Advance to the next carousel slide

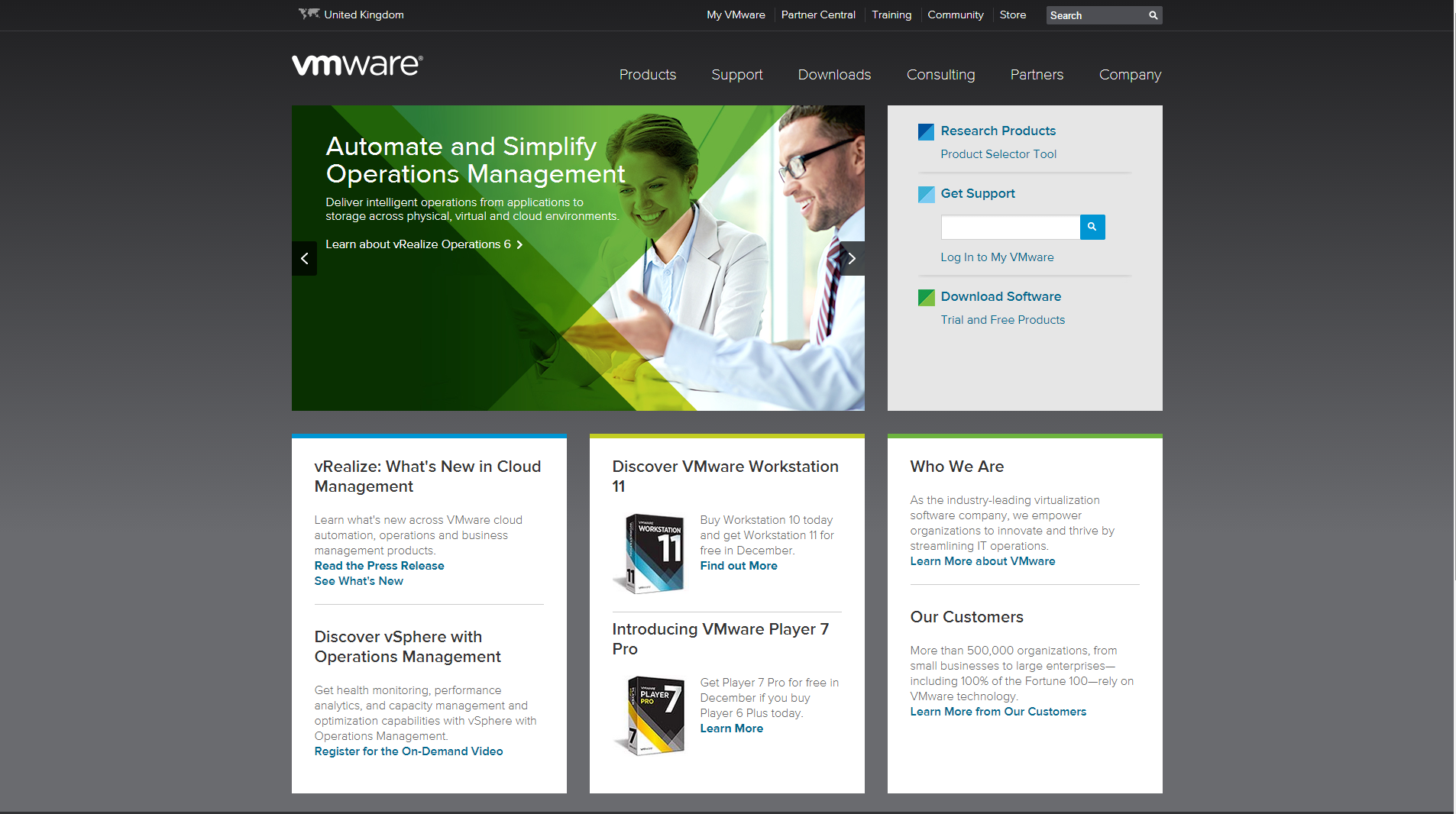tap(852, 258)
